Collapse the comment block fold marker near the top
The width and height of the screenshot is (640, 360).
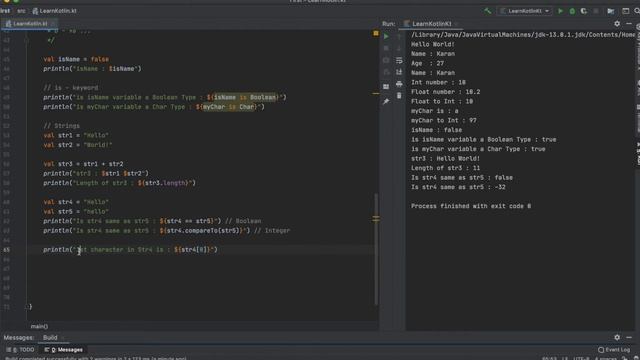(27, 40)
